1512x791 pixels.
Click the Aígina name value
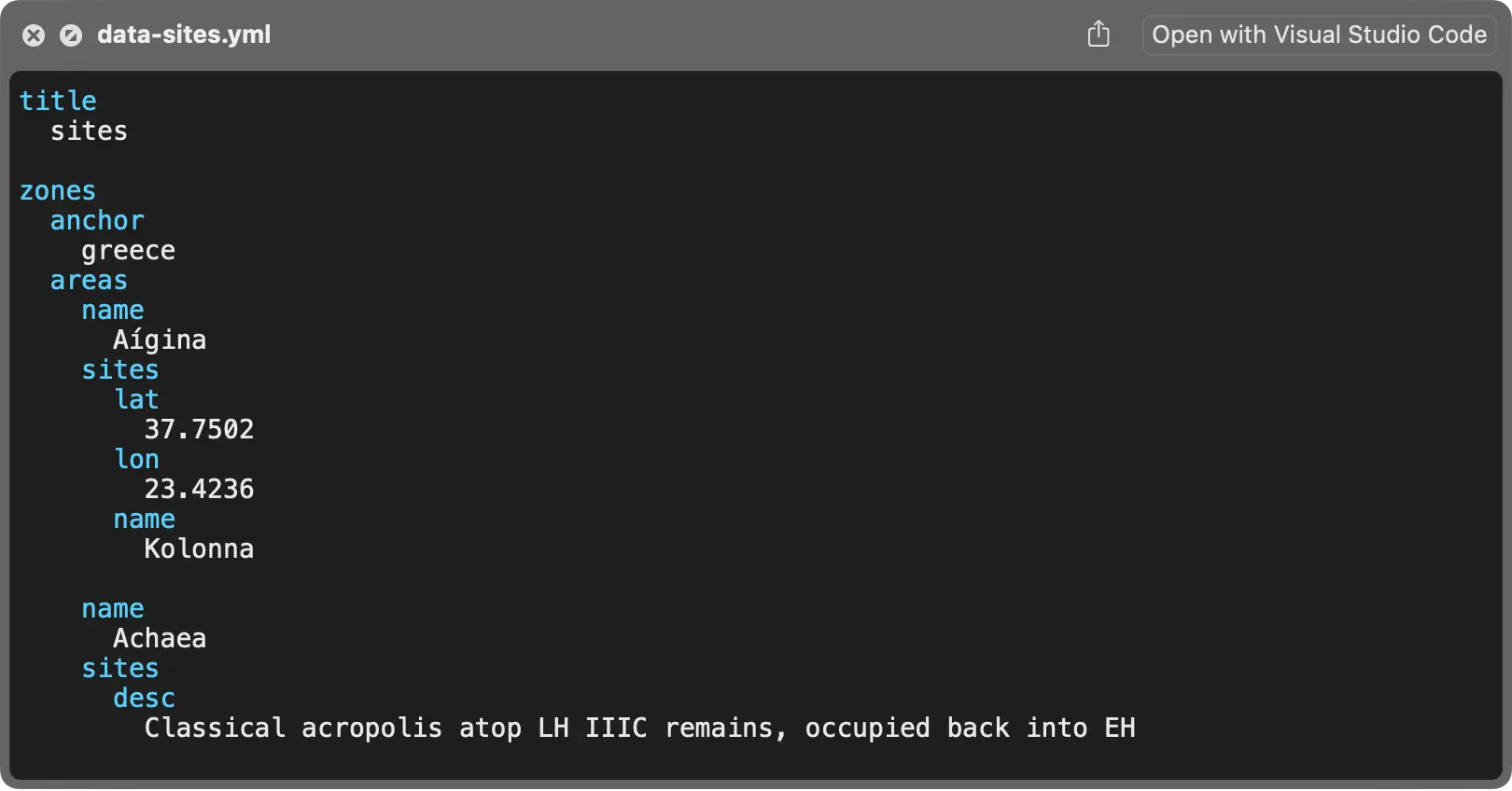click(x=160, y=340)
